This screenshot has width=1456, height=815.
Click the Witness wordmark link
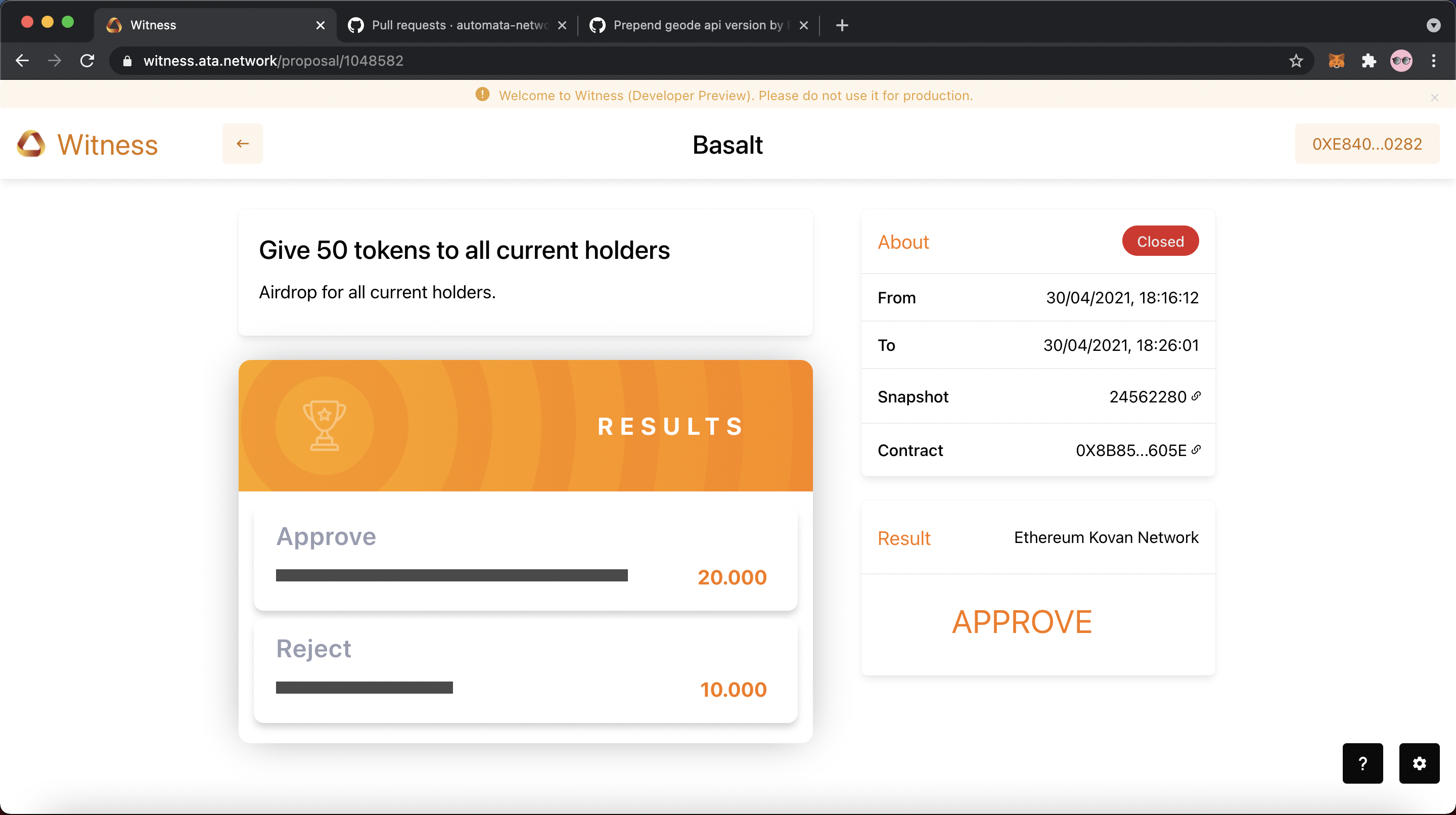coord(107,144)
